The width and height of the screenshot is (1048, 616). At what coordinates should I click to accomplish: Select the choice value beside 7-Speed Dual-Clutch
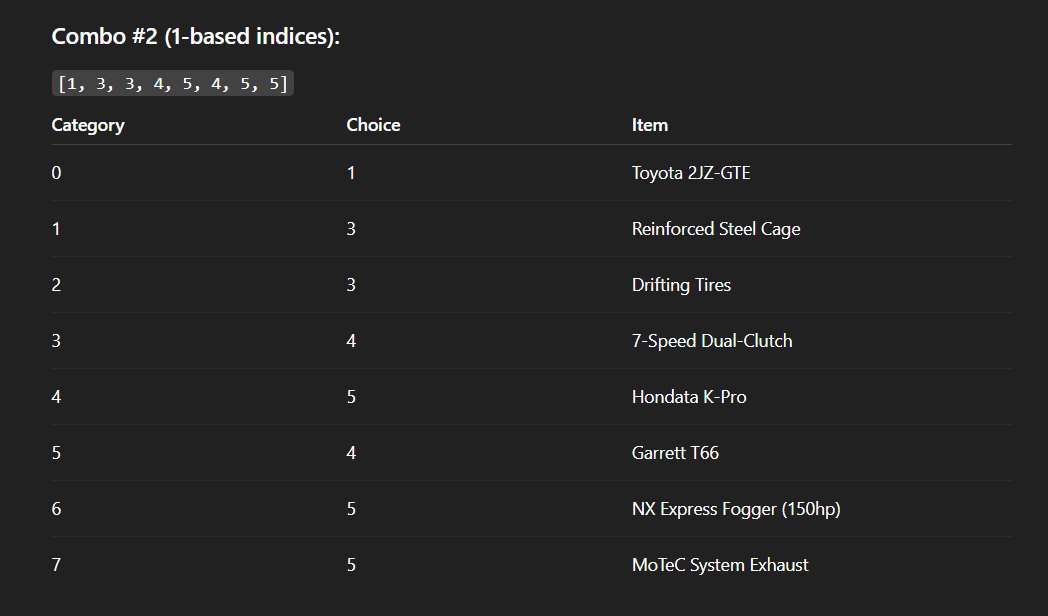coord(351,341)
